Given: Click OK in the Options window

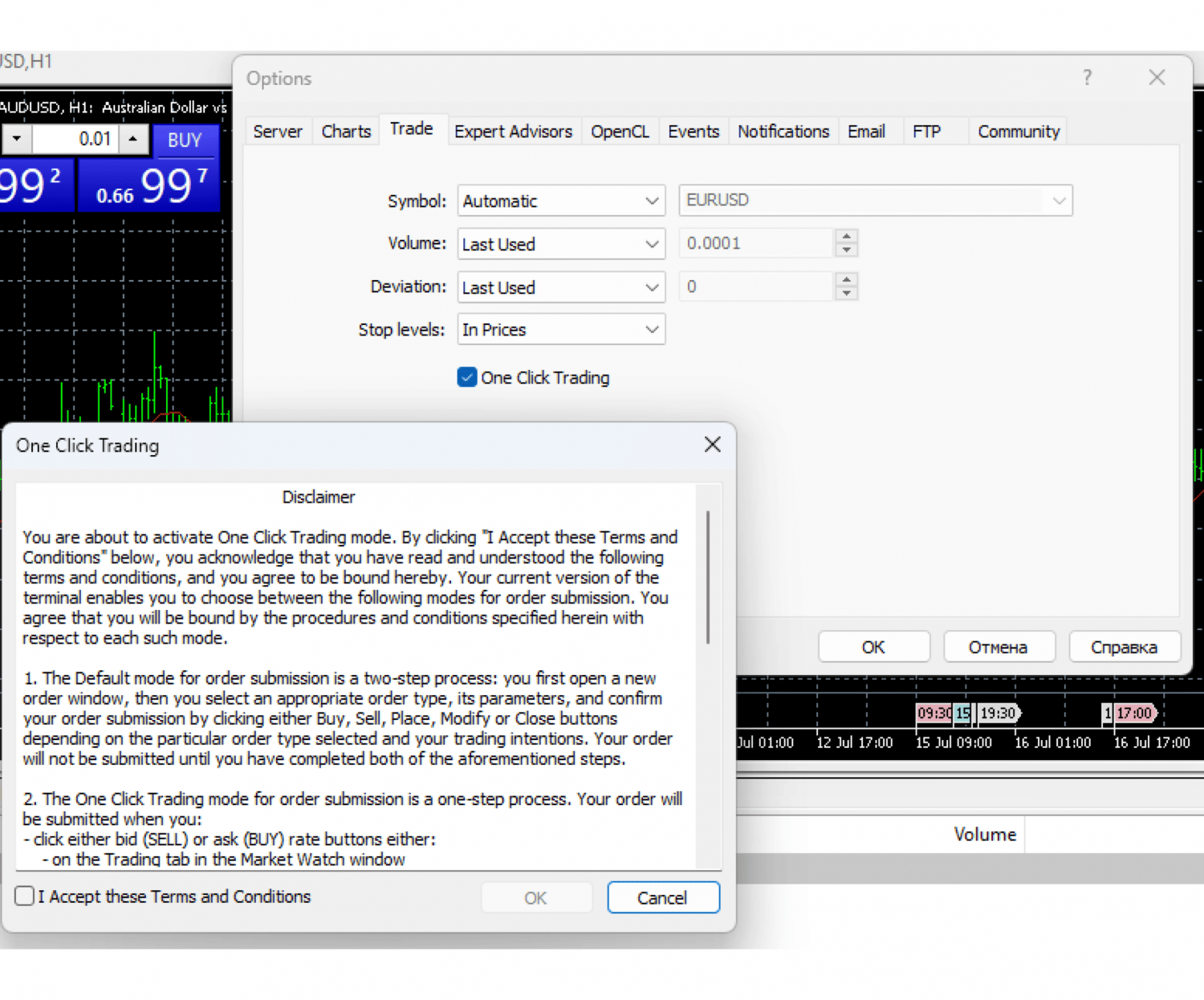Looking at the screenshot, I should [x=873, y=647].
